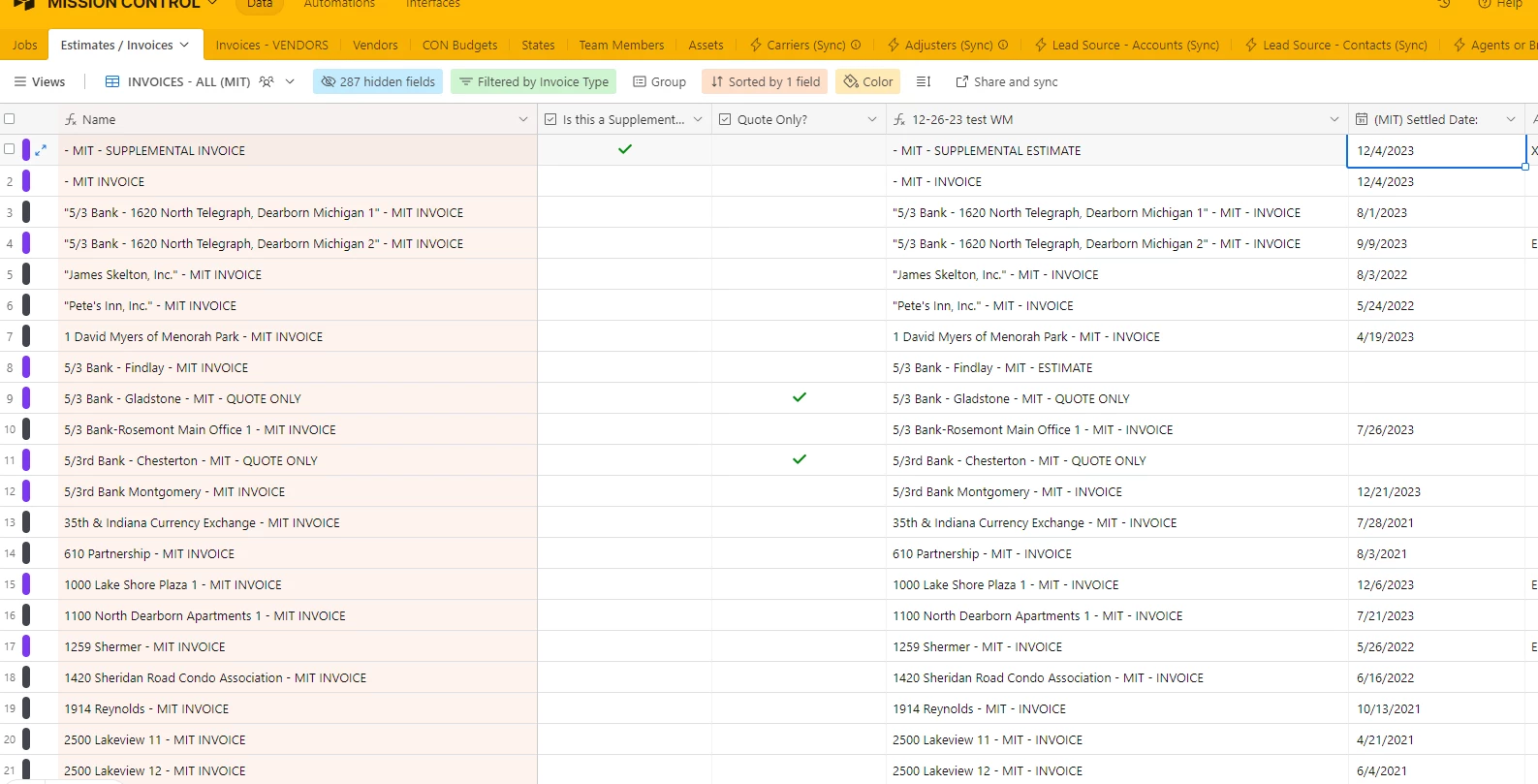Toggle Is this a Supplement for - MIT INVOICE row
The image size is (1538, 784).
(625, 181)
